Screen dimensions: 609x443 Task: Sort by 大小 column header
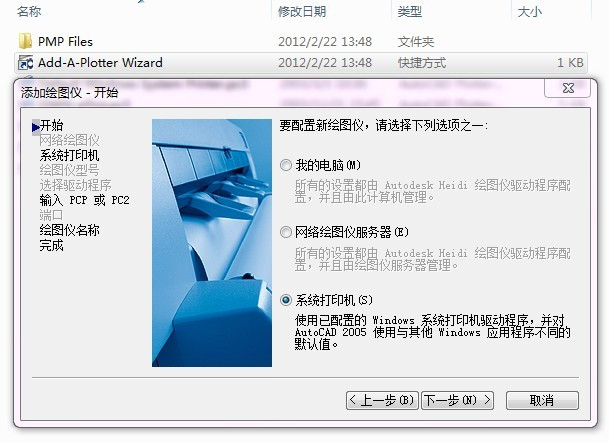click(529, 12)
